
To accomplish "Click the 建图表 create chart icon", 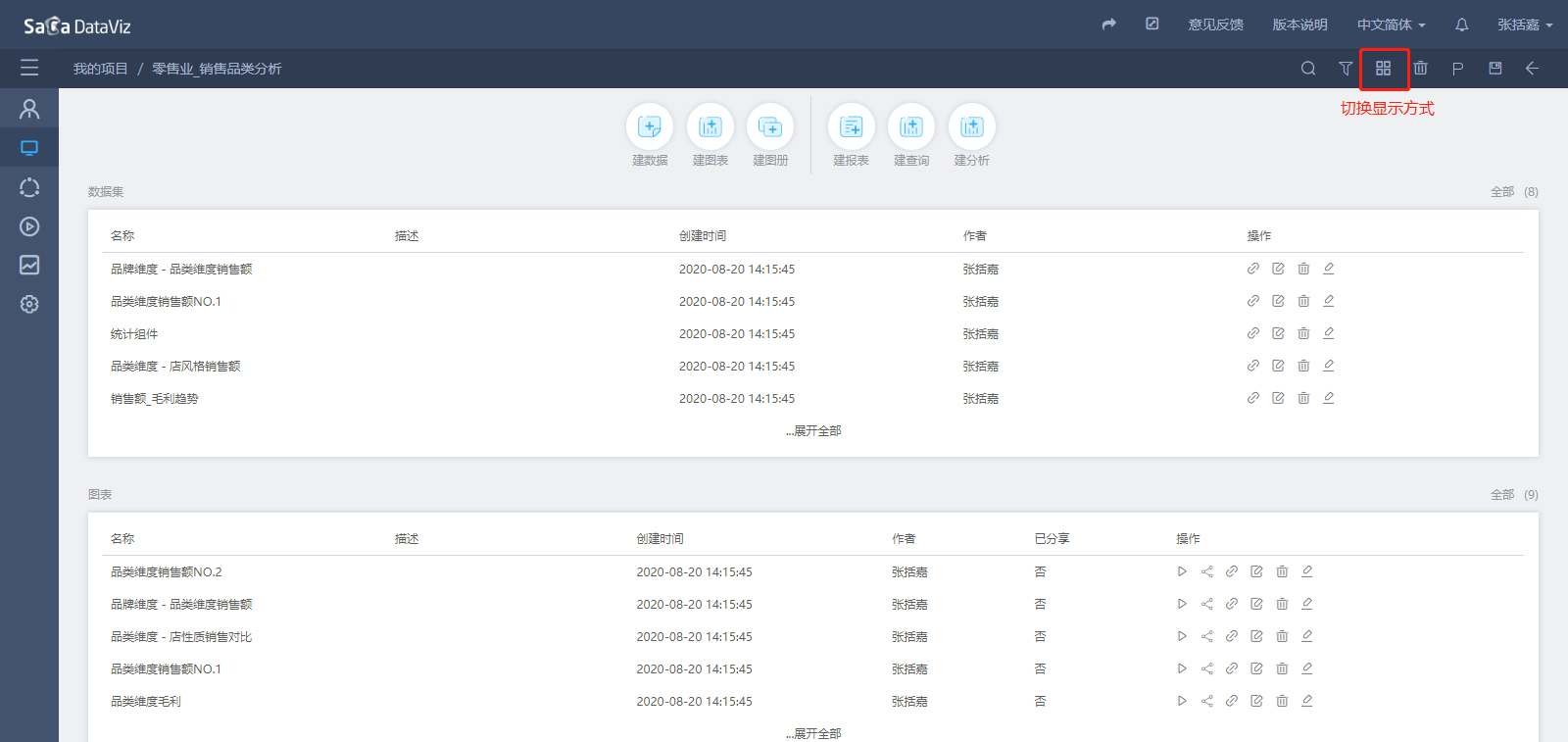I will coord(710,127).
